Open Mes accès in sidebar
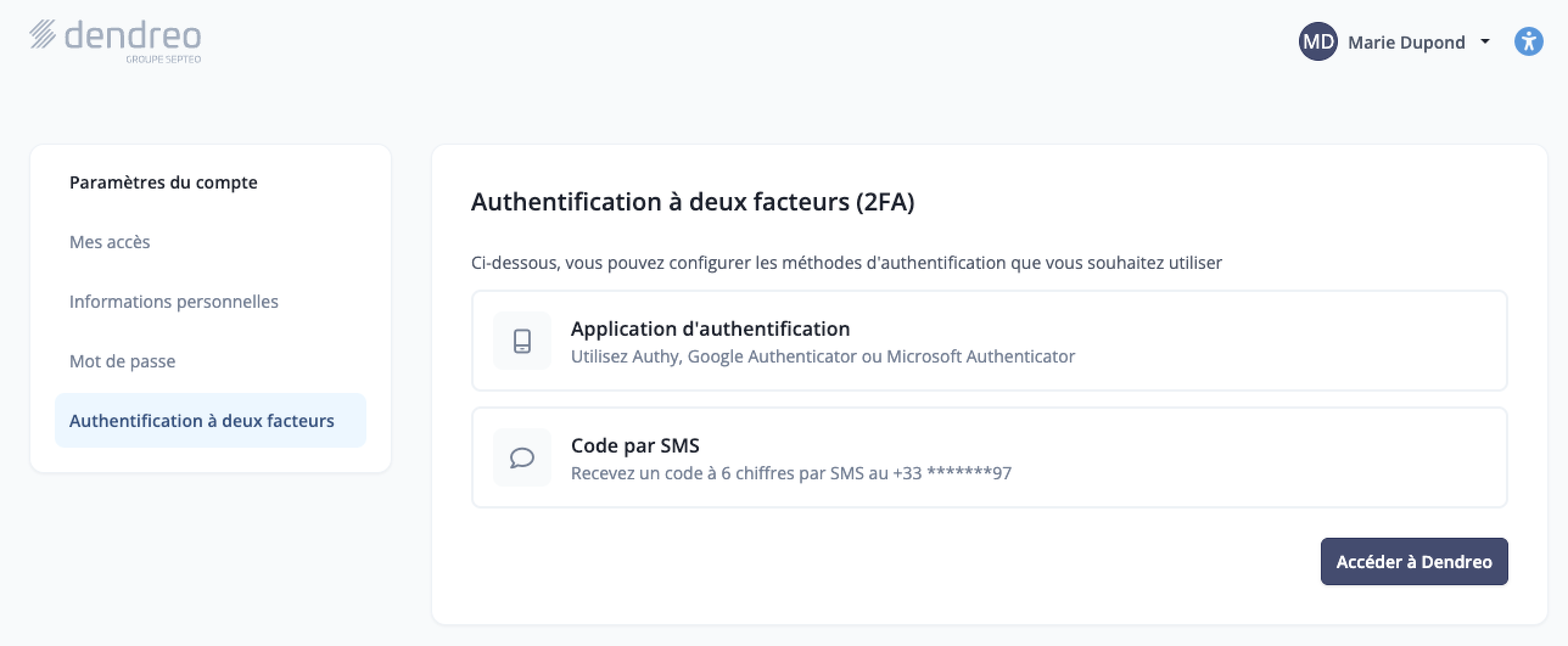 [110, 242]
